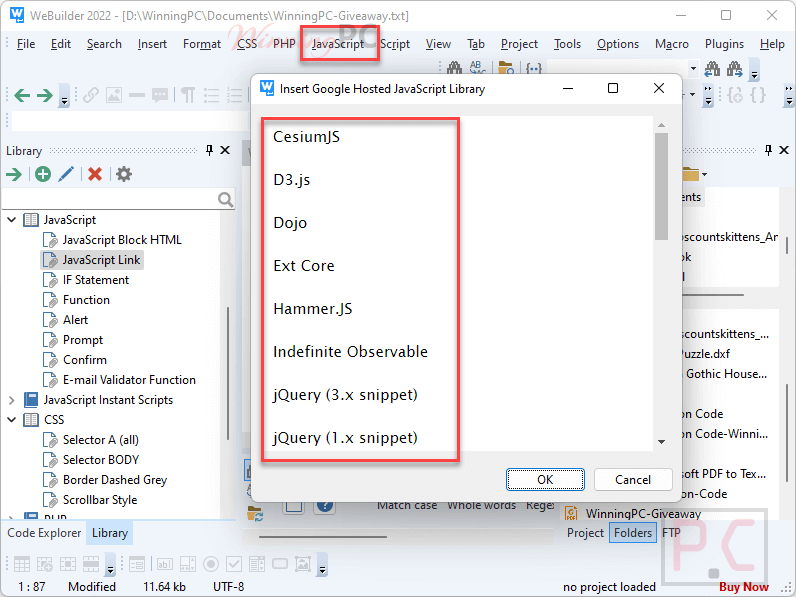Click the insert table icon in bottom toolbar
The width and height of the screenshot is (796, 597).
click(x=22, y=564)
